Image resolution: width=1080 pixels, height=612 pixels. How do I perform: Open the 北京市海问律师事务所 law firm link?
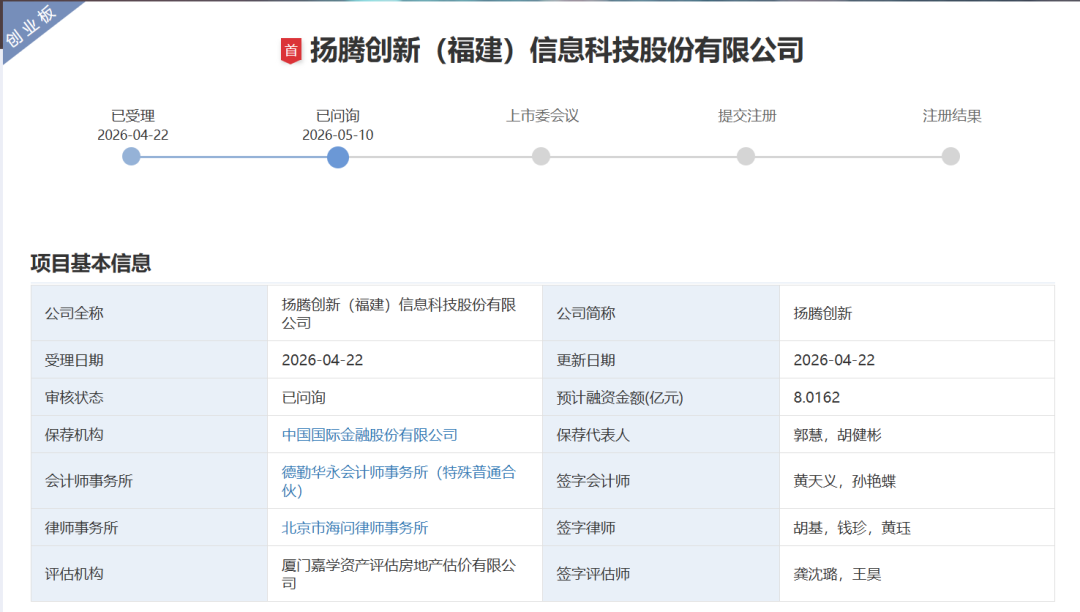click(355, 528)
